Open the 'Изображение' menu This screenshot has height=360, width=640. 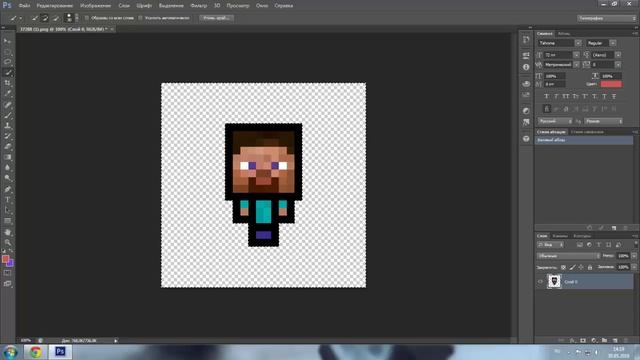[96, 6]
